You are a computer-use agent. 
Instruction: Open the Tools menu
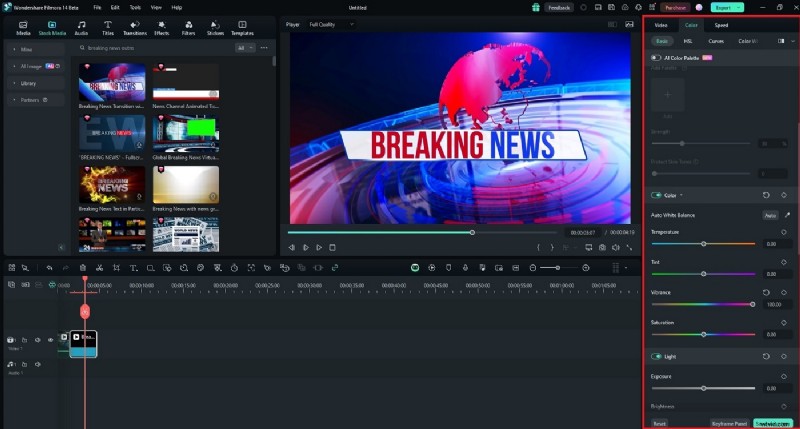[135, 8]
